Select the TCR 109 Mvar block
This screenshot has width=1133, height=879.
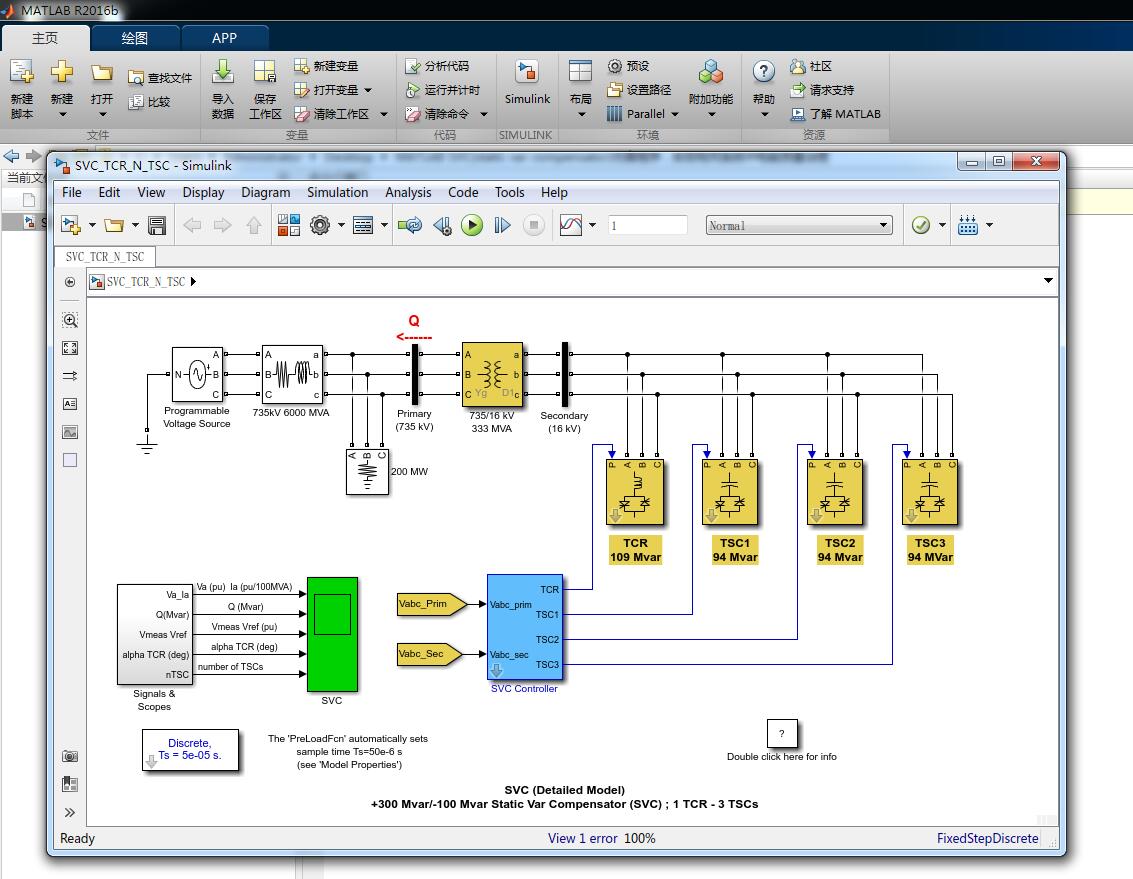pyautogui.click(x=635, y=492)
